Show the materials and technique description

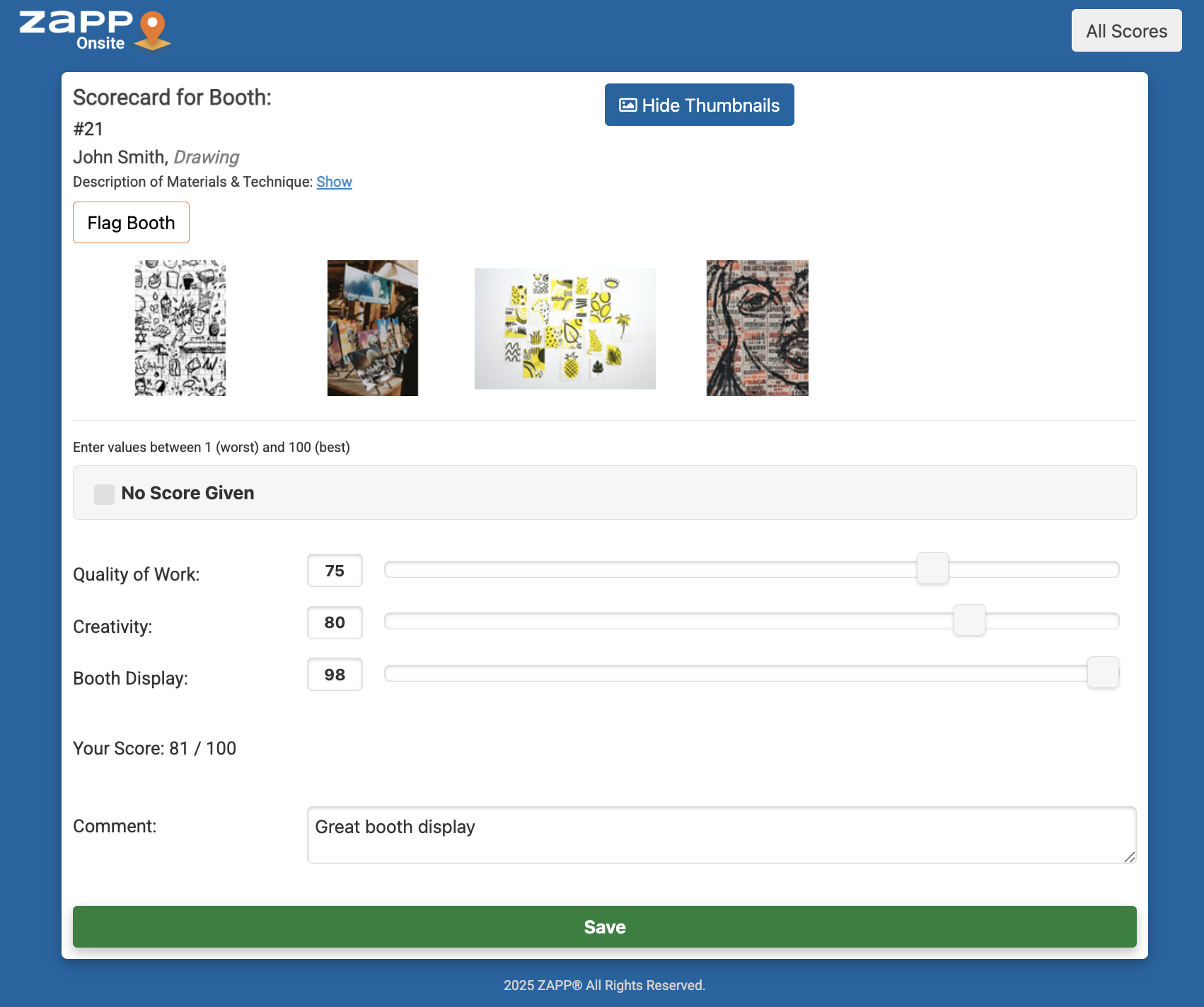pos(334,182)
